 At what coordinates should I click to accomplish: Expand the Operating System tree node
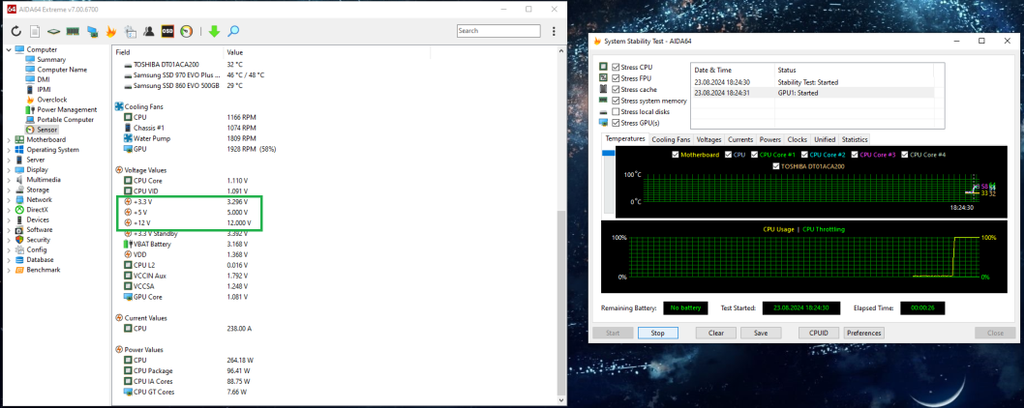8,149
